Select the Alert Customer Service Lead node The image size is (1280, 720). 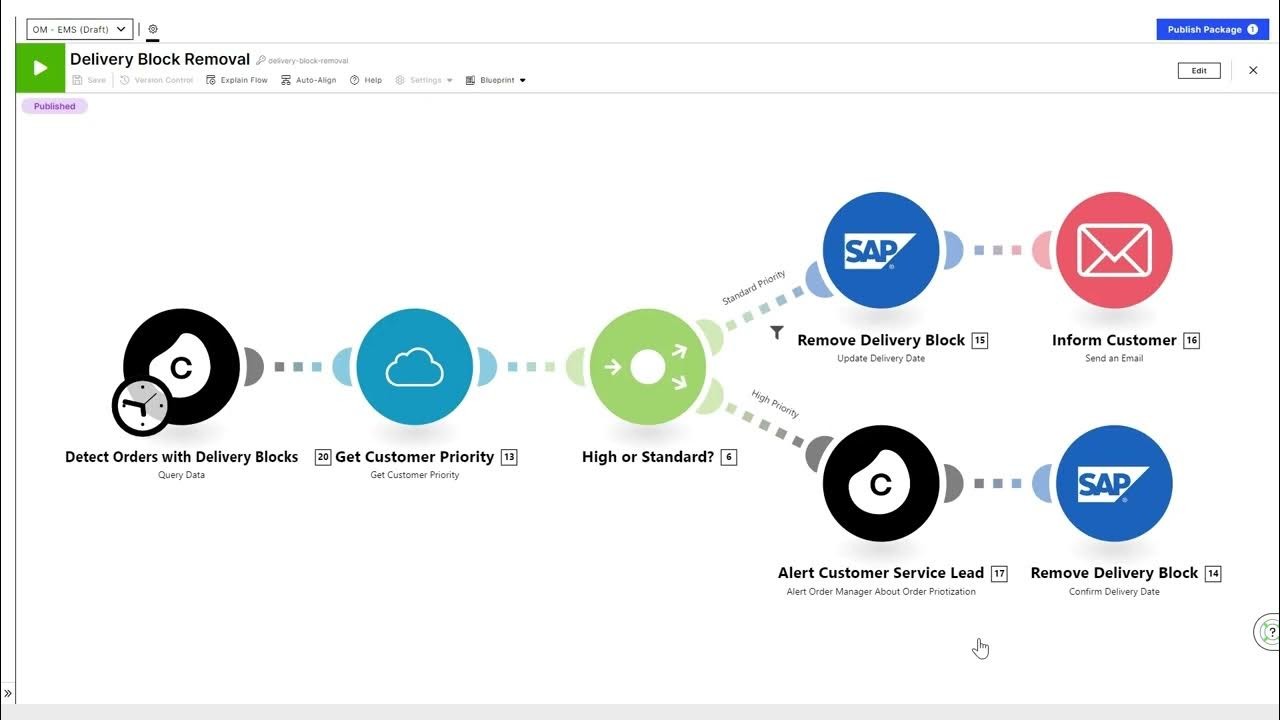(880, 484)
